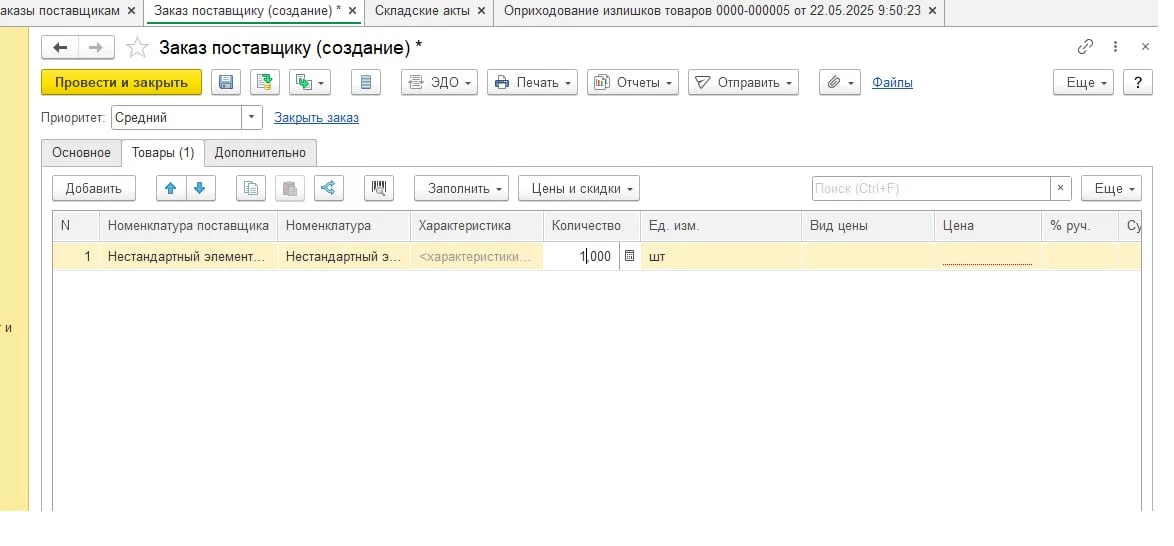Open create-based-on dropdown icon button
Screen dimensions: 1174x546
(310, 82)
